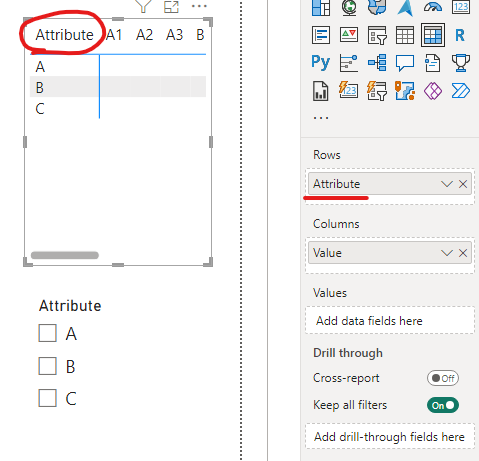Select the Q&A speech bubble visual

(x=405, y=63)
